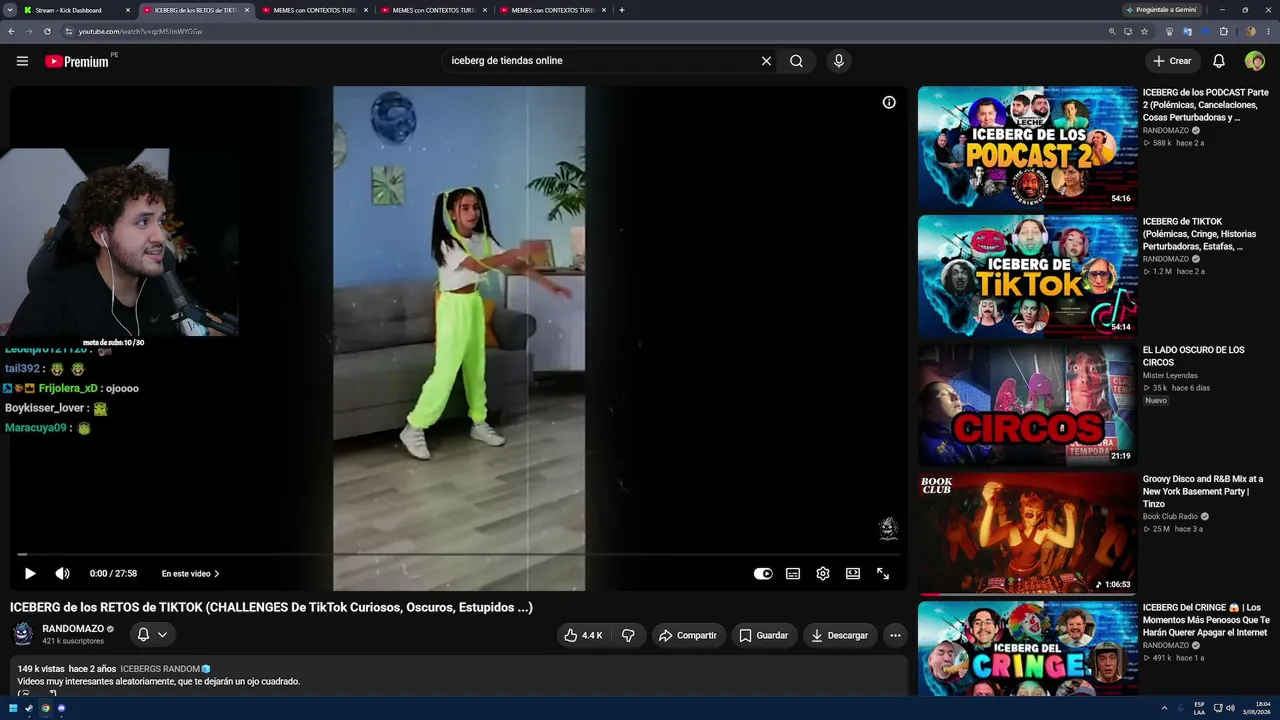Show video info card icon
Image resolution: width=1280 pixels, height=720 pixels.
pyautogui.click(x=889, y=102)
